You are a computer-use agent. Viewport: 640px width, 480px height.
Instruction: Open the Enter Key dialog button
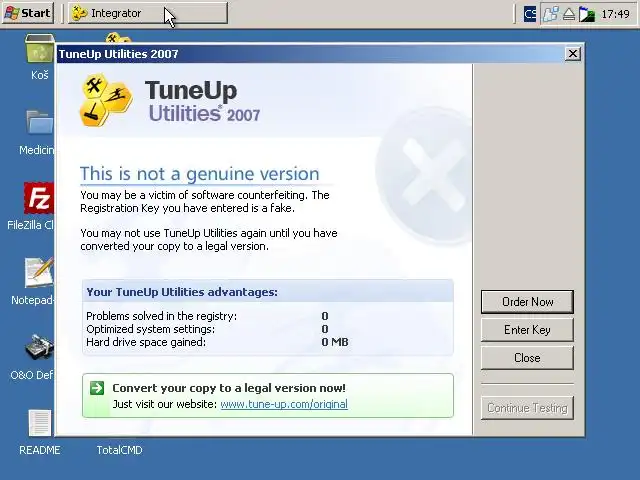pos(527,330)
